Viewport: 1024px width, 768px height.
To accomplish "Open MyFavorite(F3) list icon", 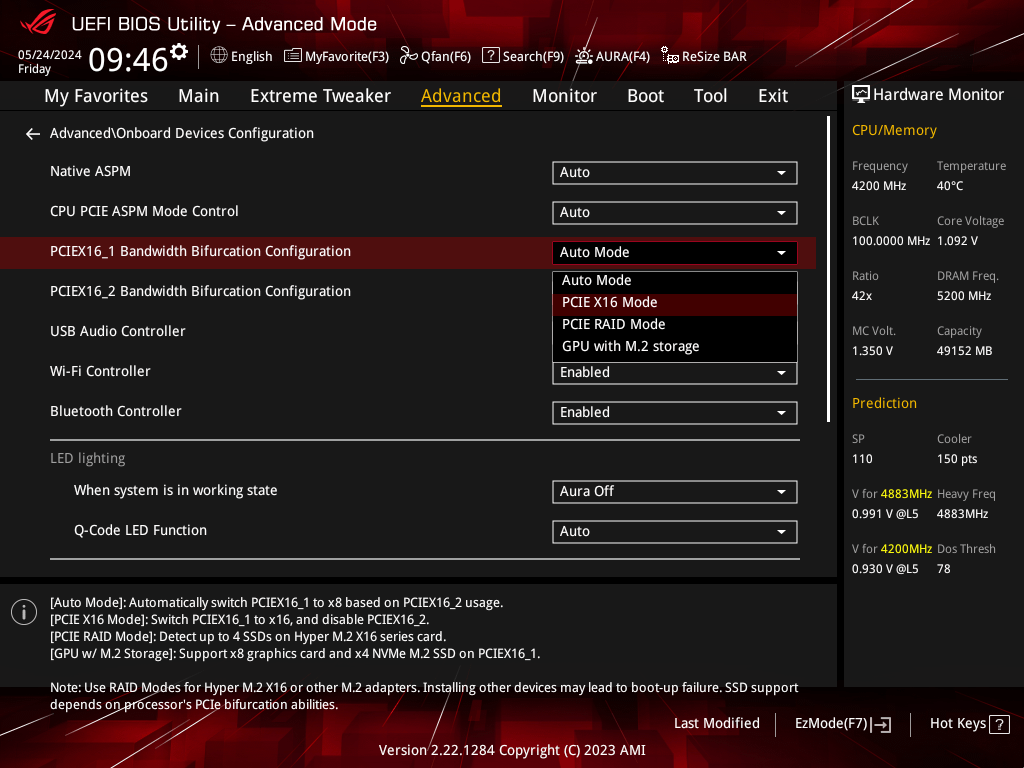I will (293, 56).
